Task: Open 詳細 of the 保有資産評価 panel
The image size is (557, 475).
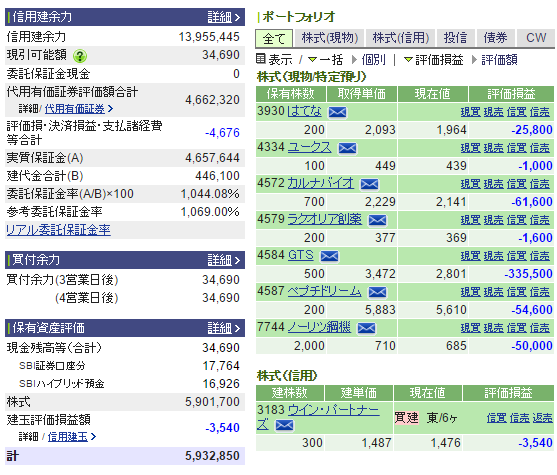Action: pos(224,328)
